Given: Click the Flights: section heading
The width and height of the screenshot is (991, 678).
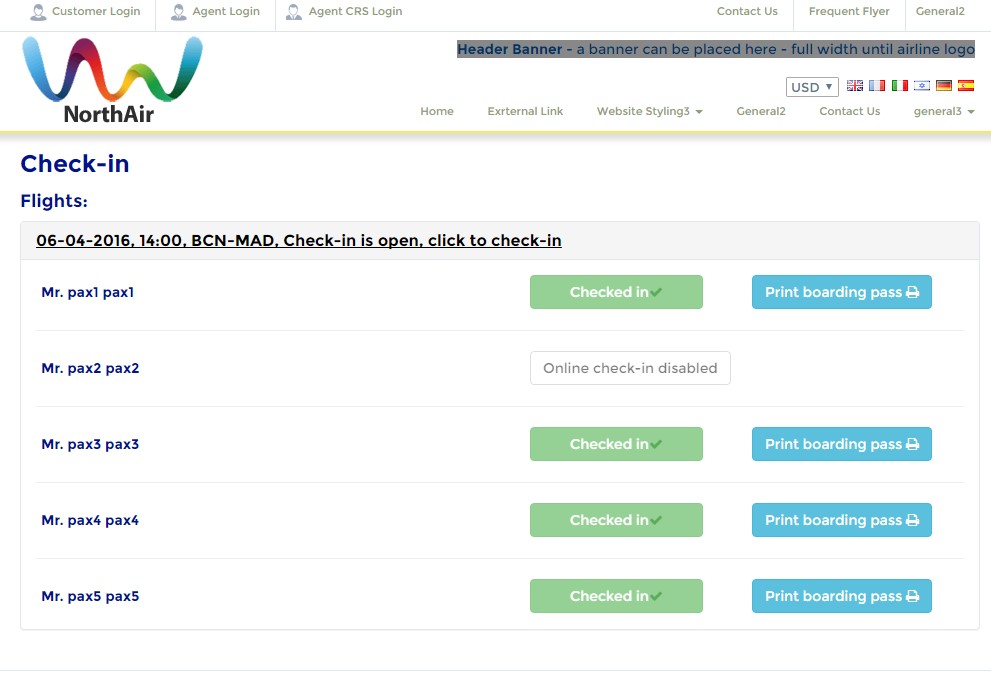Looking at the screenshot, I should [54, 201].
